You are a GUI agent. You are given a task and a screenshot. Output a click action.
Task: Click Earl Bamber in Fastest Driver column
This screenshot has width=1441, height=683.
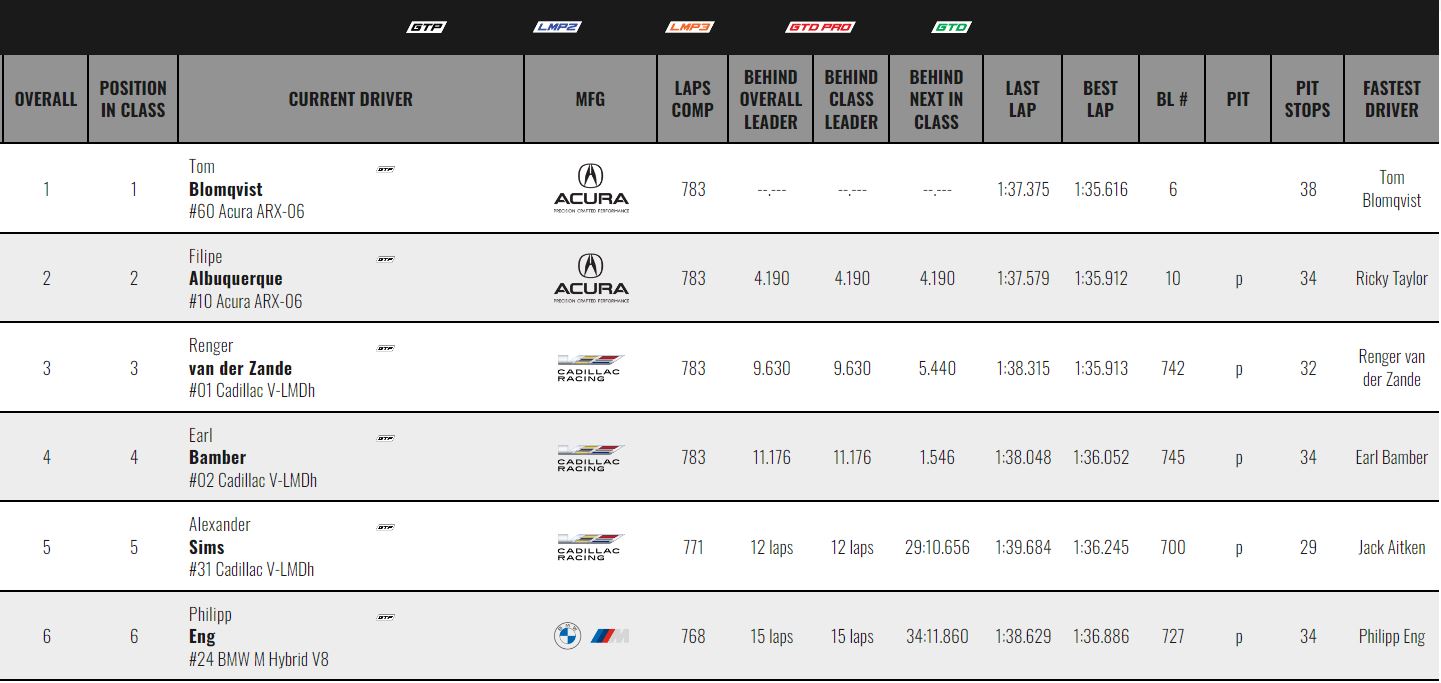pyautogui.click(x=1392, y=457)
